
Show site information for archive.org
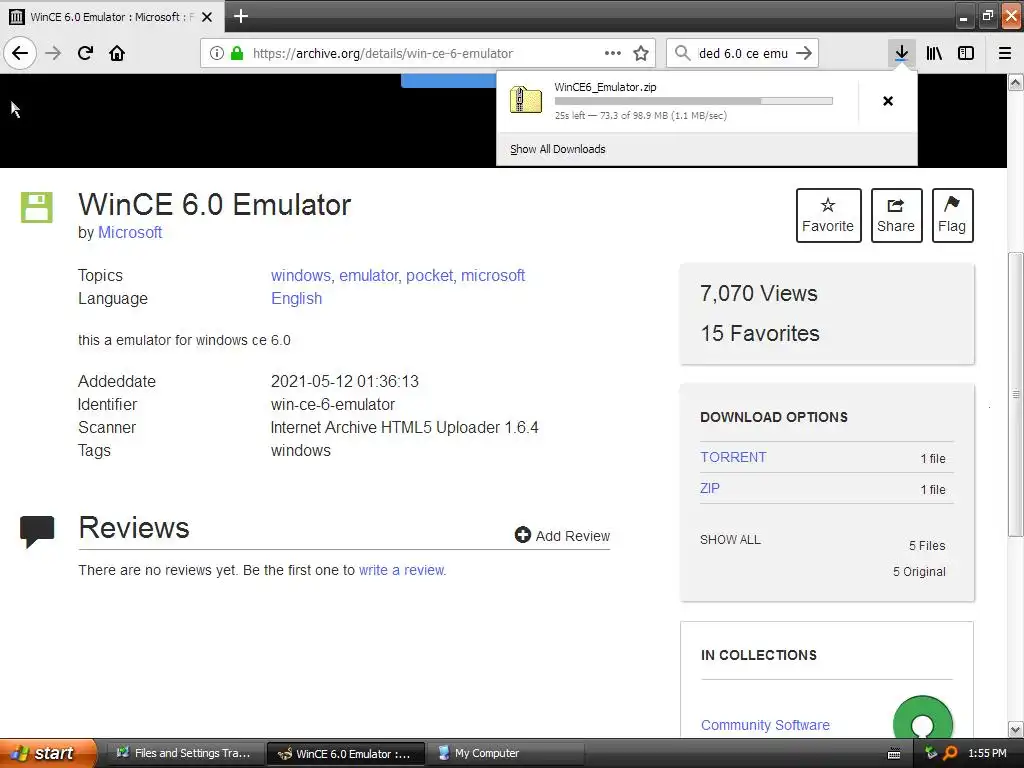tap(217, 53)
